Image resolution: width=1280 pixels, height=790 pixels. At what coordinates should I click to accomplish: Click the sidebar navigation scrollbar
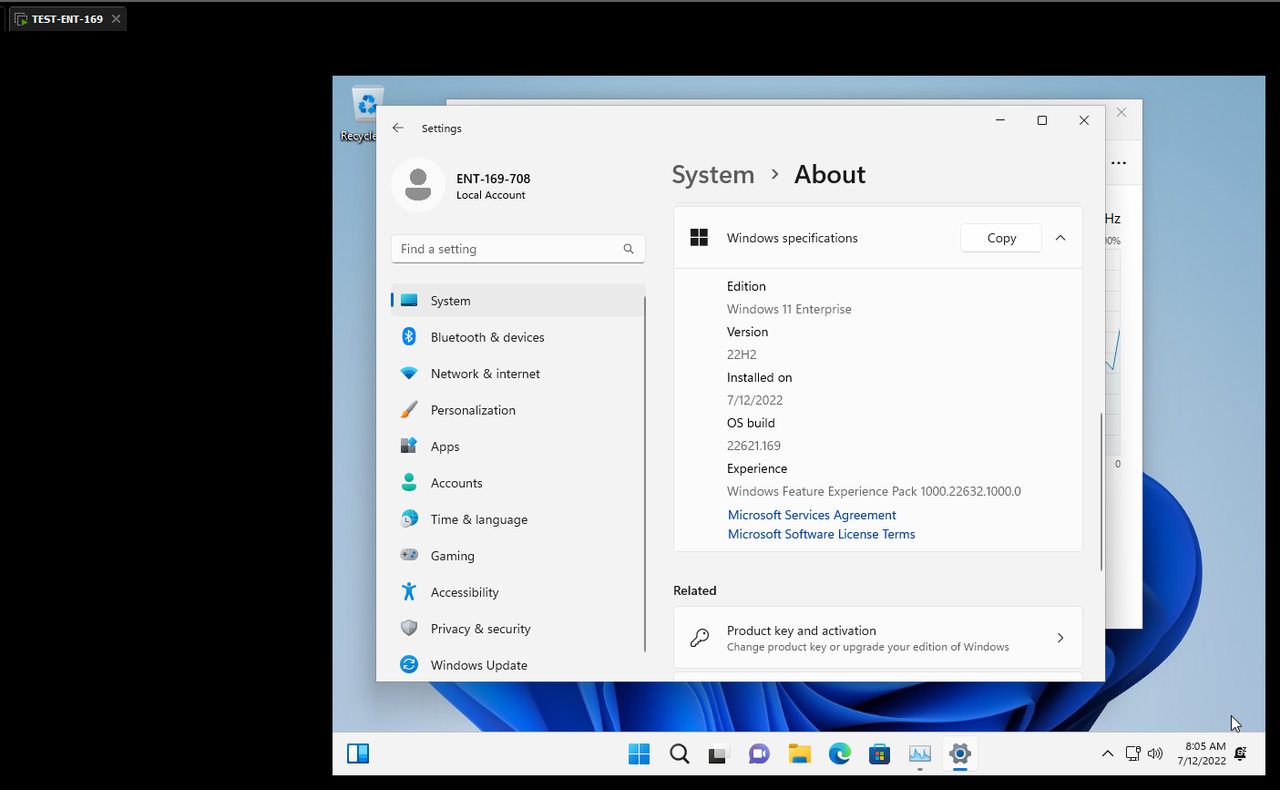click(x=646, y=475)
